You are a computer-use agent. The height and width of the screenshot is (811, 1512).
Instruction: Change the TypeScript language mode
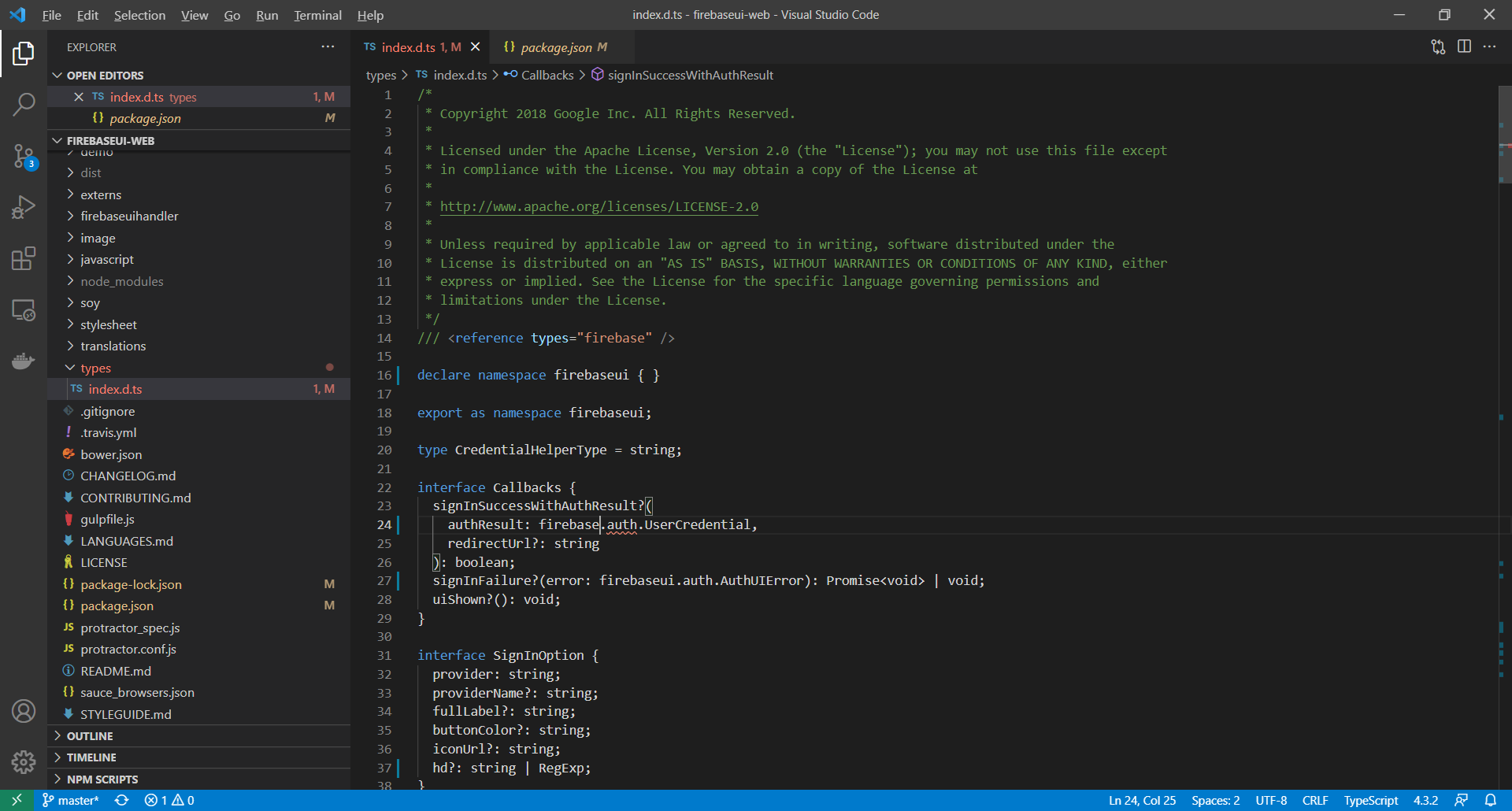[x=1371, y=800]
